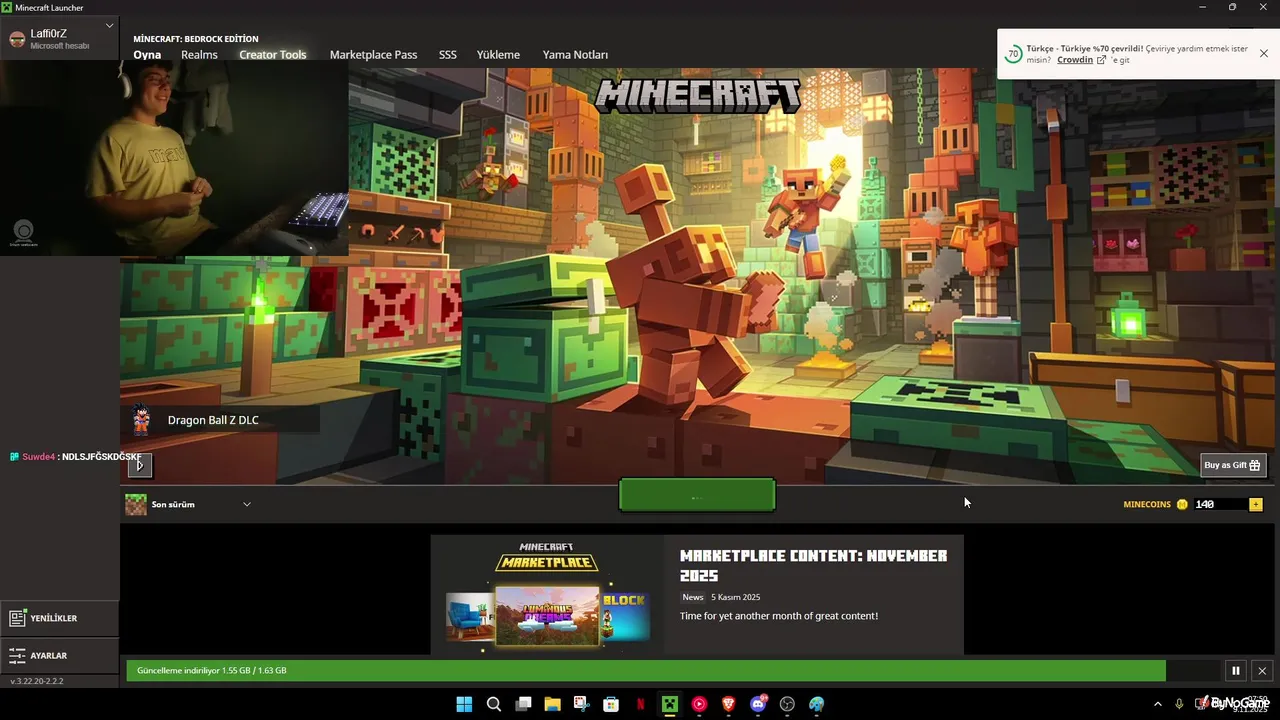Open the SSS tab
Screen dimensions: 1280x720
tap(448, 55)
